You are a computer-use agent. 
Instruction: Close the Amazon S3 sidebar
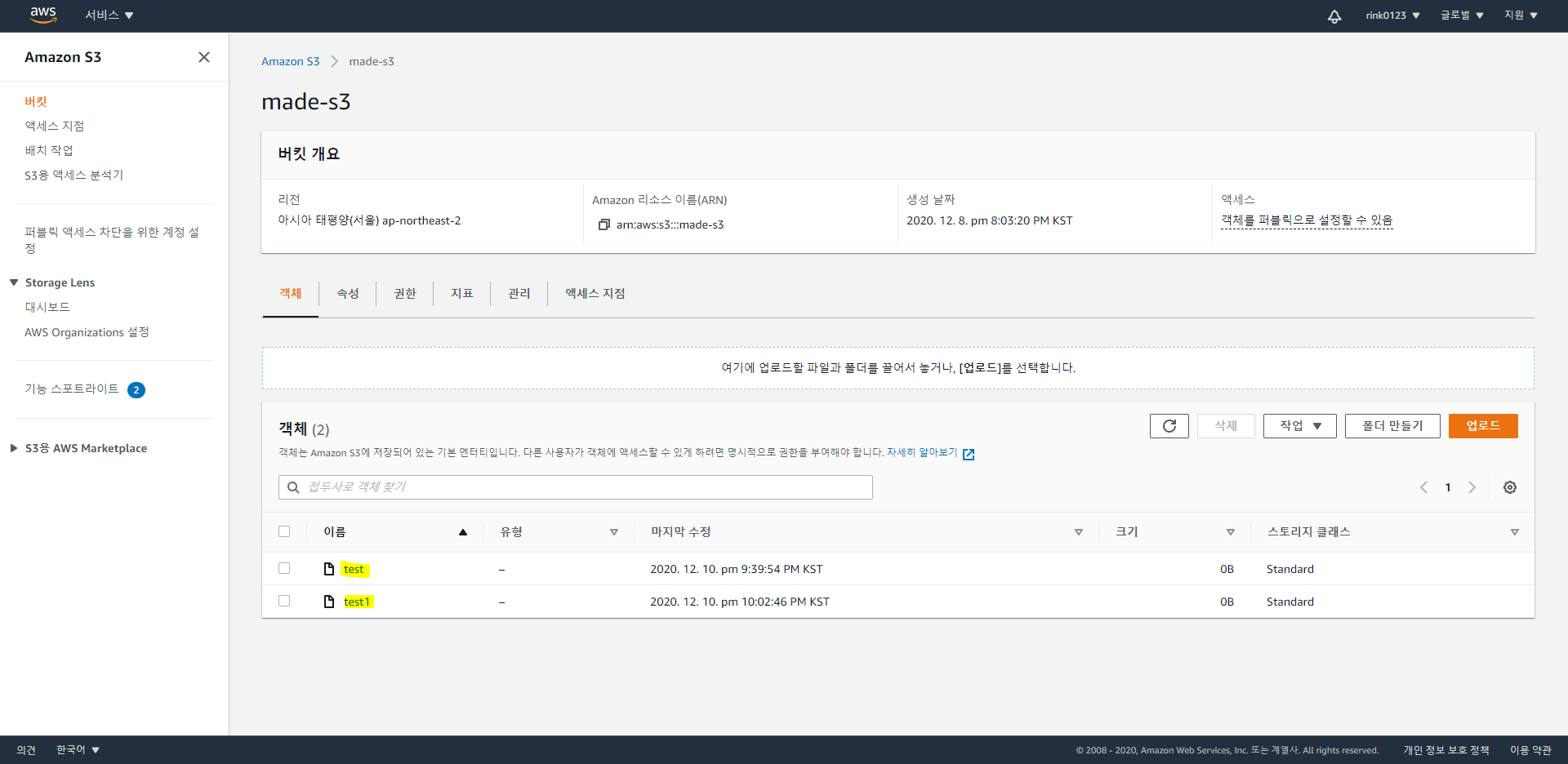pyautogui.click(x=204, y=57)
